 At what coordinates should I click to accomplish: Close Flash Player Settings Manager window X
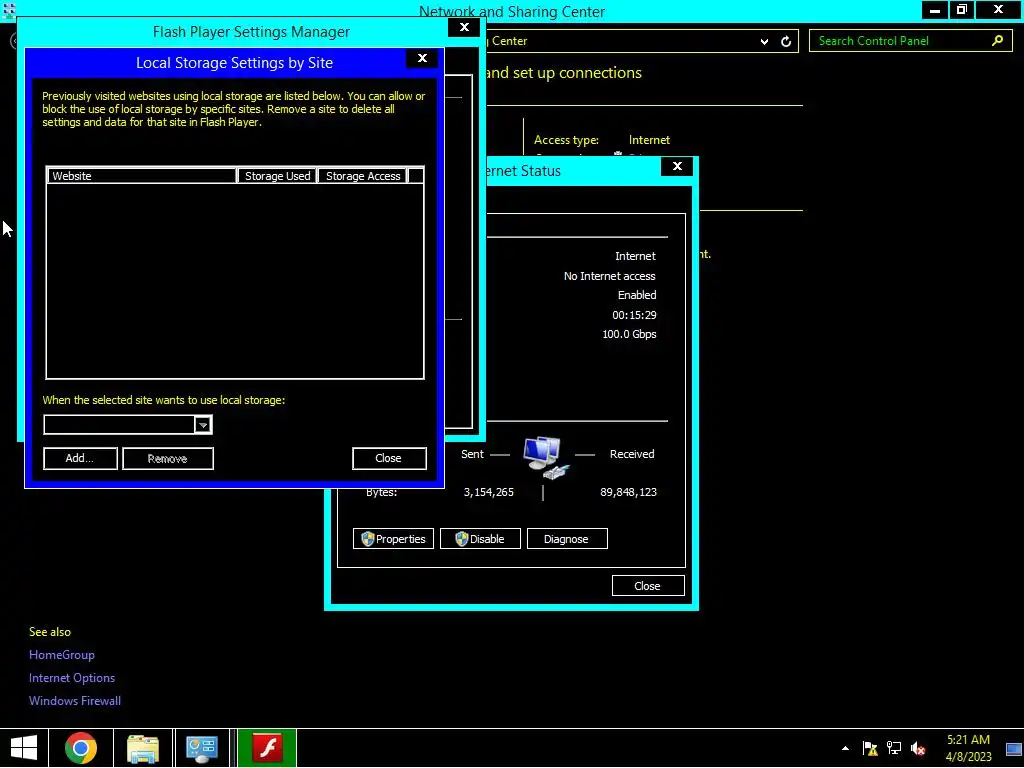(464, 27)
